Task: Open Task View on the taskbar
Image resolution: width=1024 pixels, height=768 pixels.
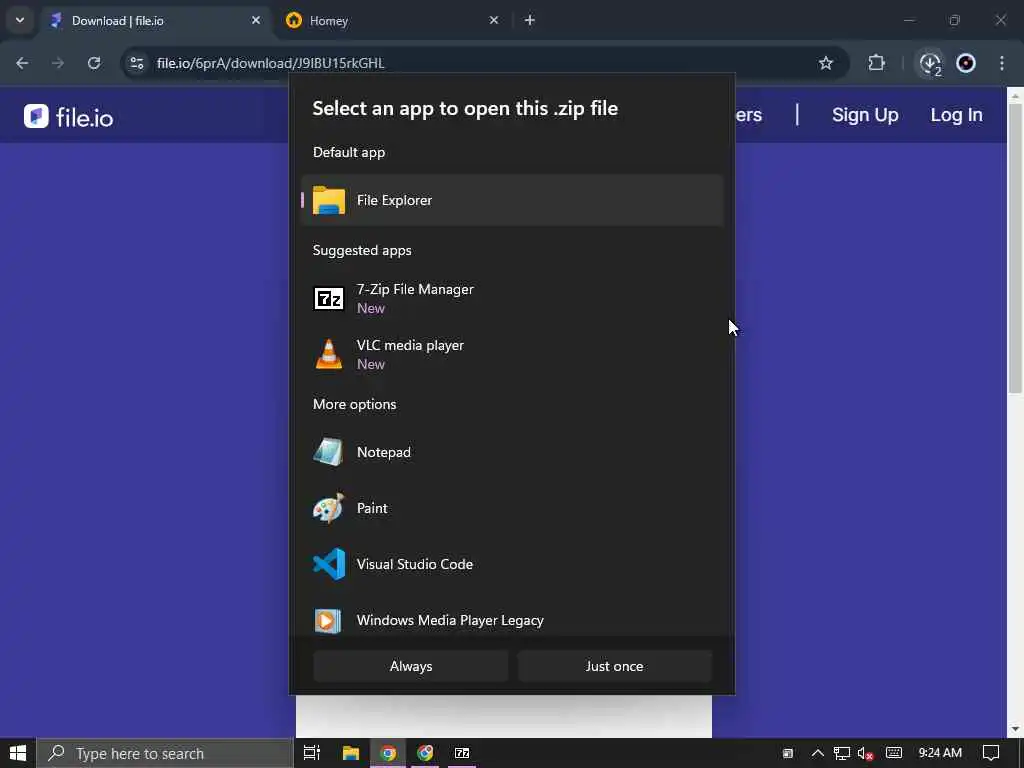Action: (312, 753)
